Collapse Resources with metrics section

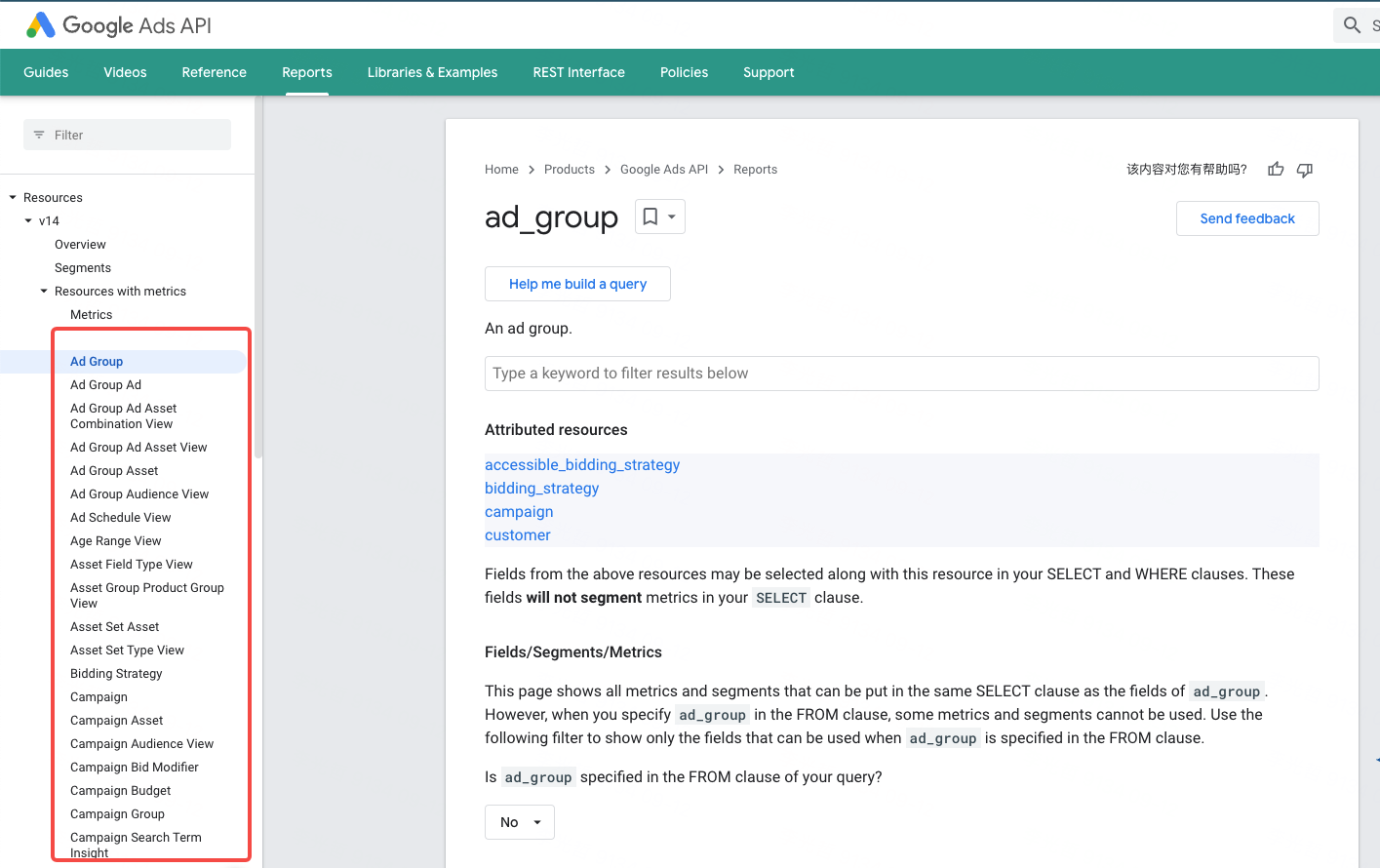(x=44, y=292)
